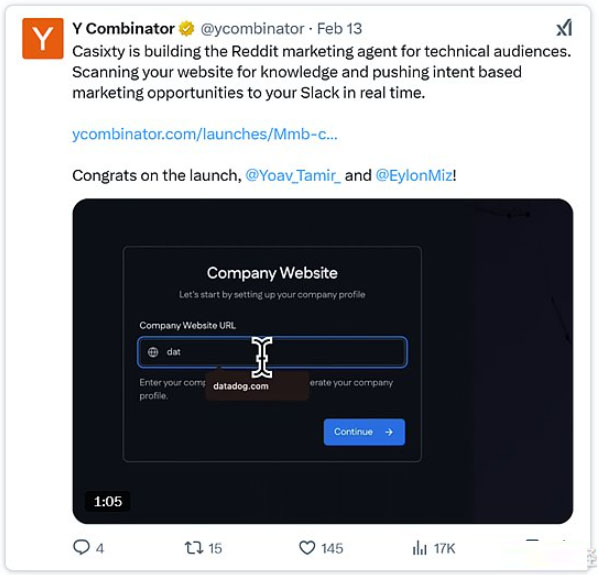Open the ycombinator.com/launches link
This screenshot has height=575, width=599.
point(205,134)
